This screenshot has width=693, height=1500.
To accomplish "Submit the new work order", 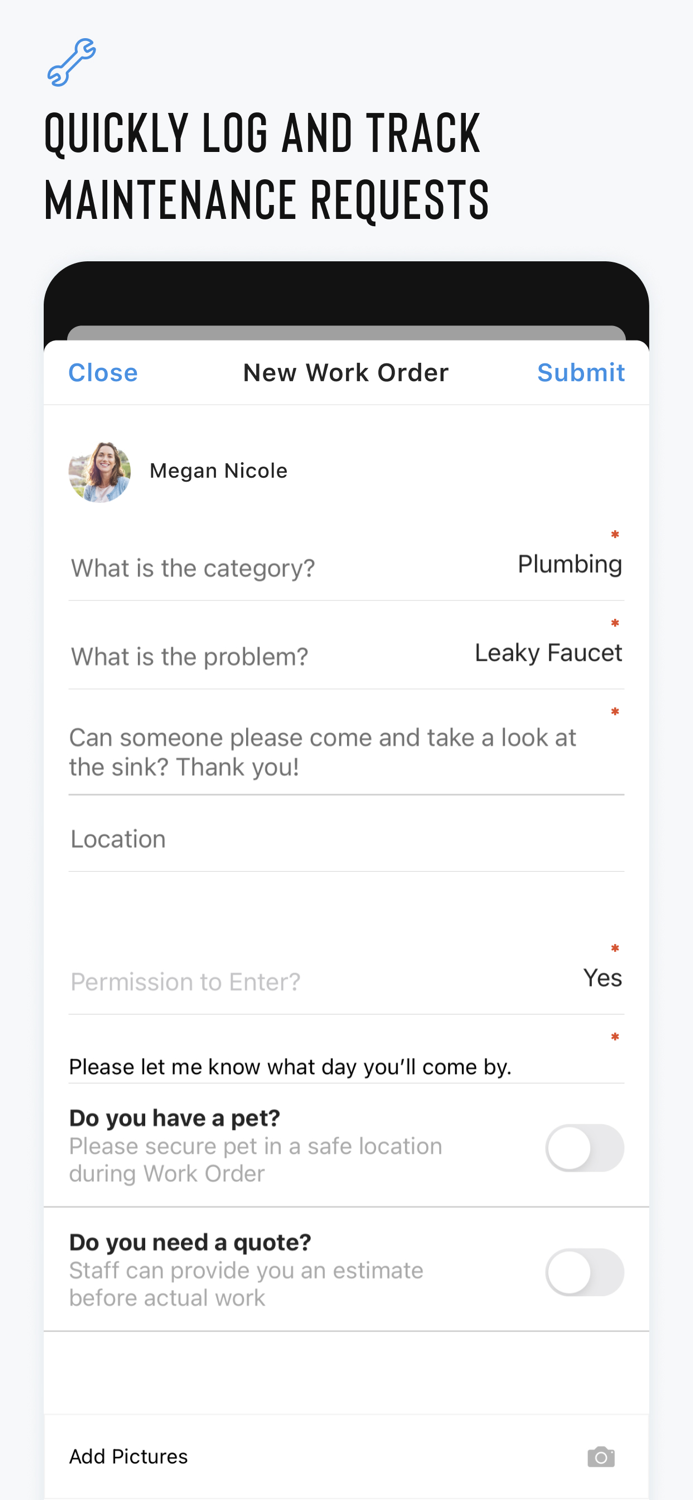I will 581,372.
